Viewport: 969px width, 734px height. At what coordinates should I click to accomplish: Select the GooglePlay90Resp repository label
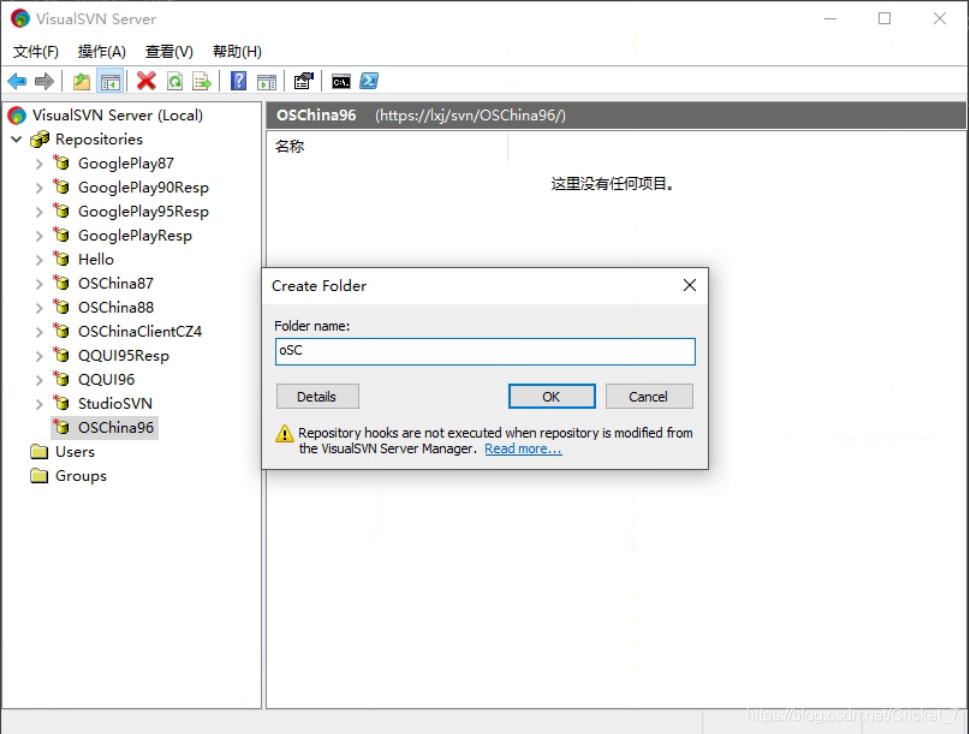(x=143, y=187)
